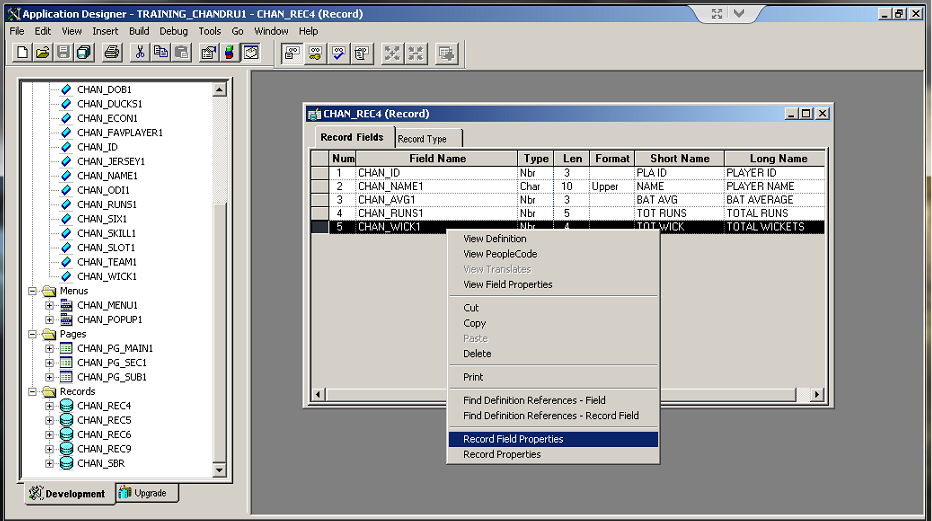Viewport: 932px width, 521px height.
Task: Choose Record Field Properties from context menu
Action: click(x=553, y=439)
